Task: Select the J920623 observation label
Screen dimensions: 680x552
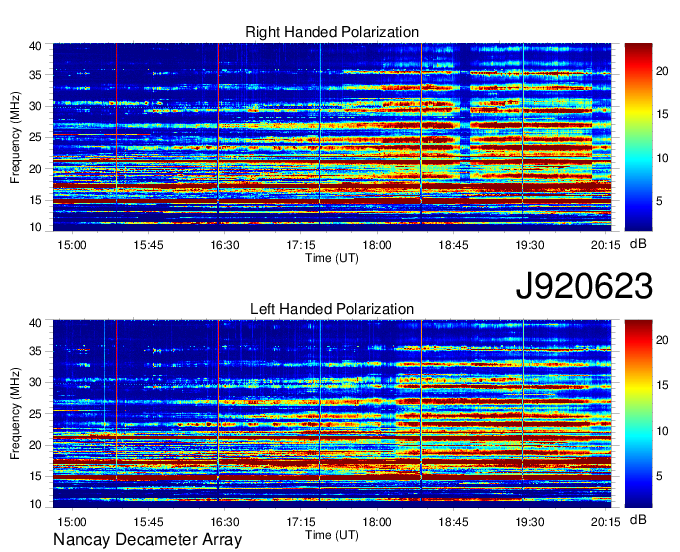Action: (x=584, y=286)
